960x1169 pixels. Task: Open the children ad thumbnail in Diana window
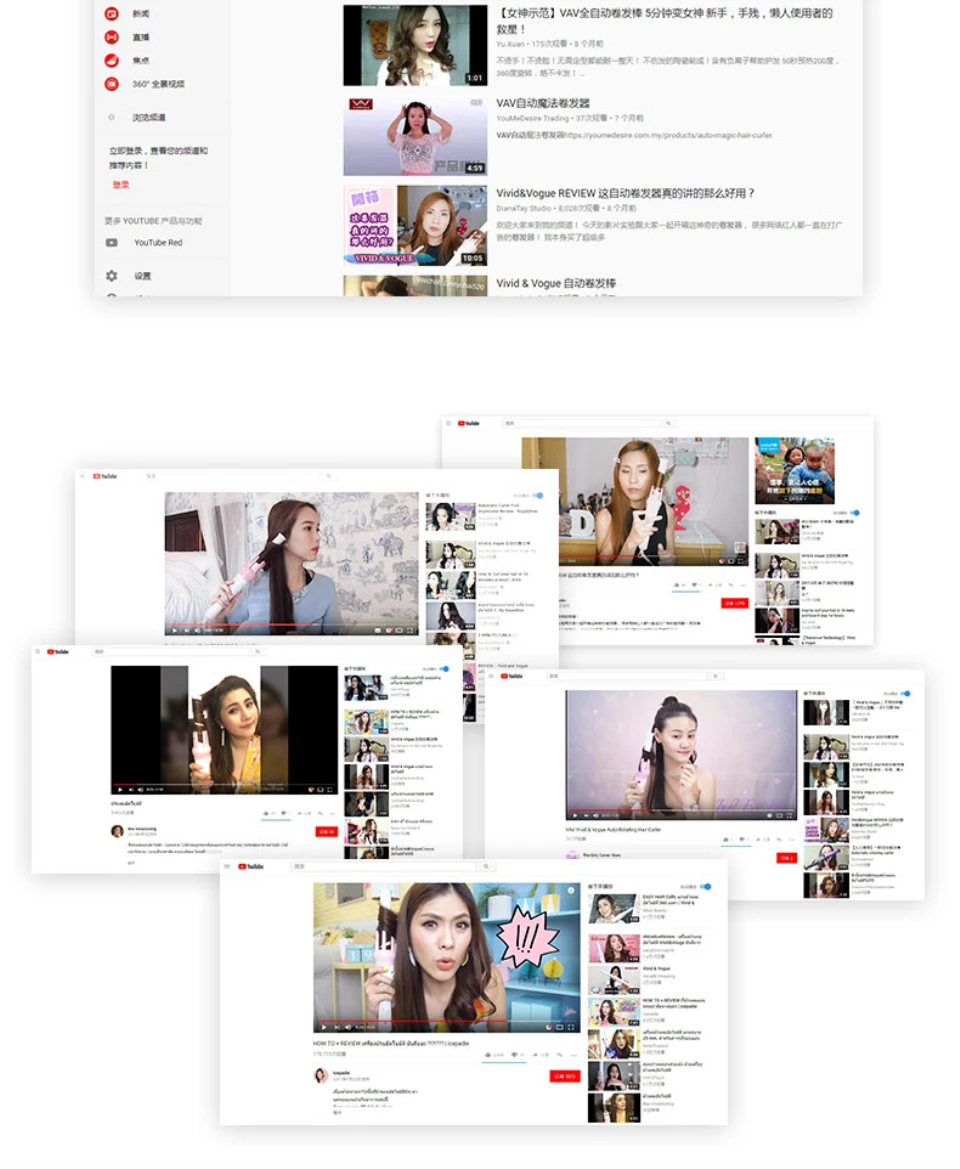click(x=795, y=470)
